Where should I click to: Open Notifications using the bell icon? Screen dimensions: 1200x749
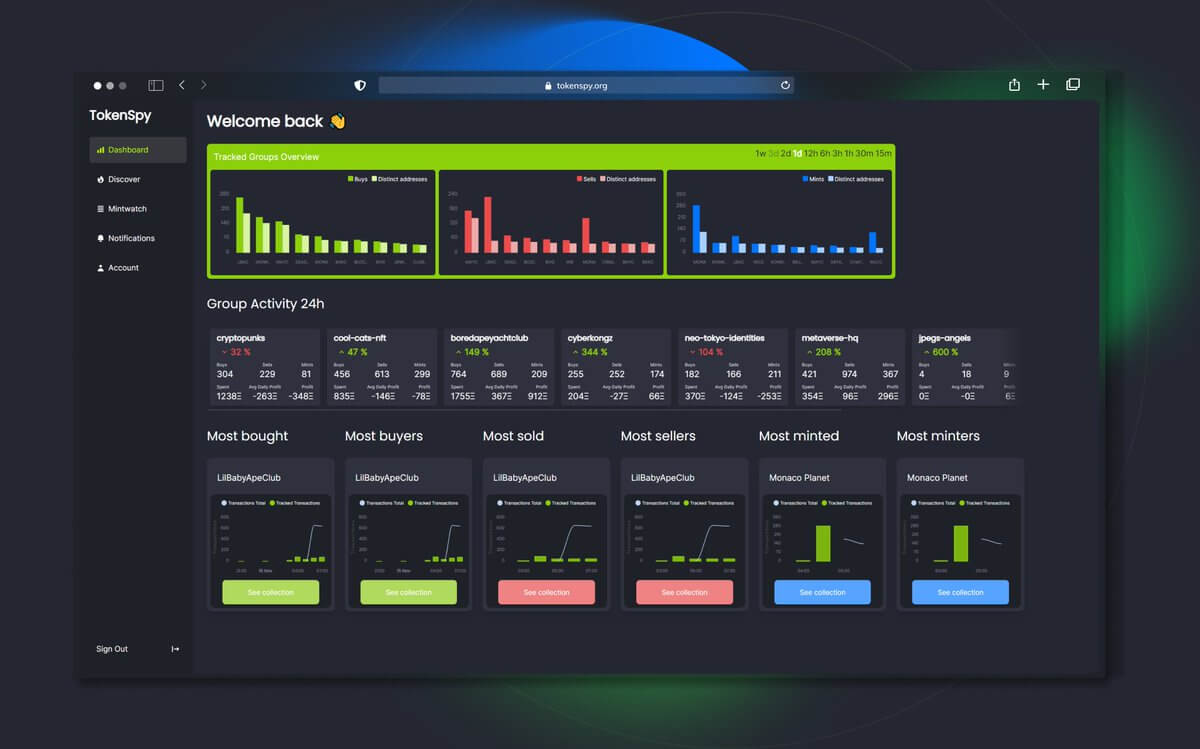(x=101, y=239)
